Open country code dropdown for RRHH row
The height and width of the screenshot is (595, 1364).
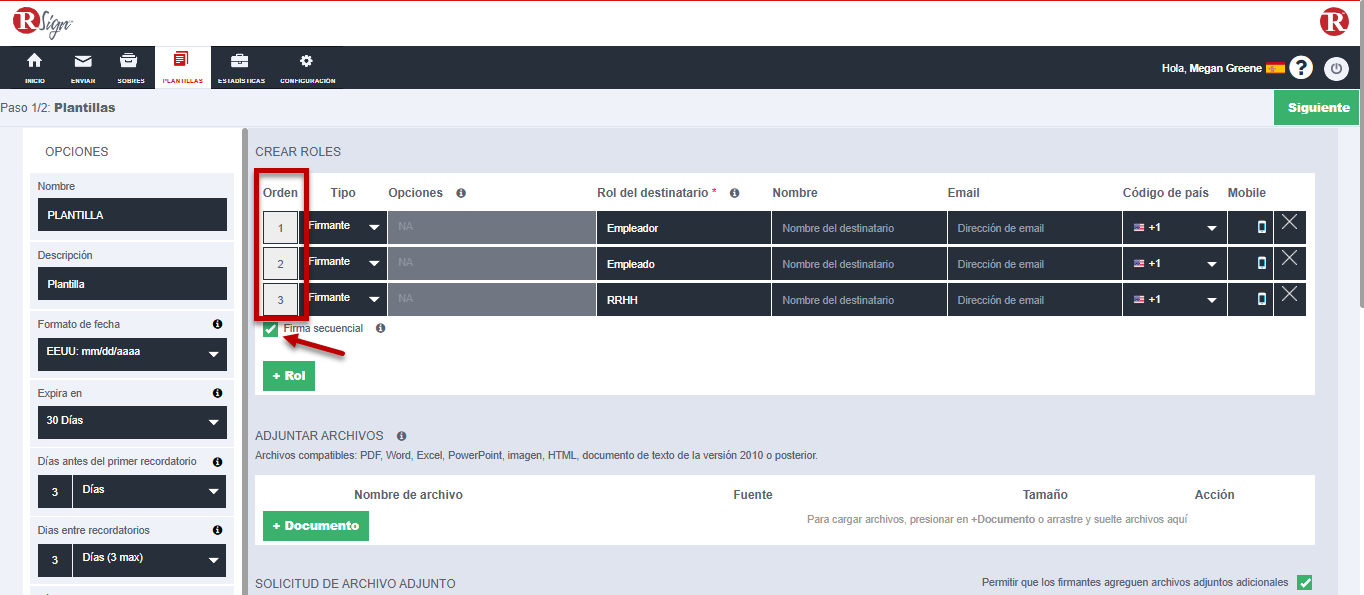coord(1174,299)
